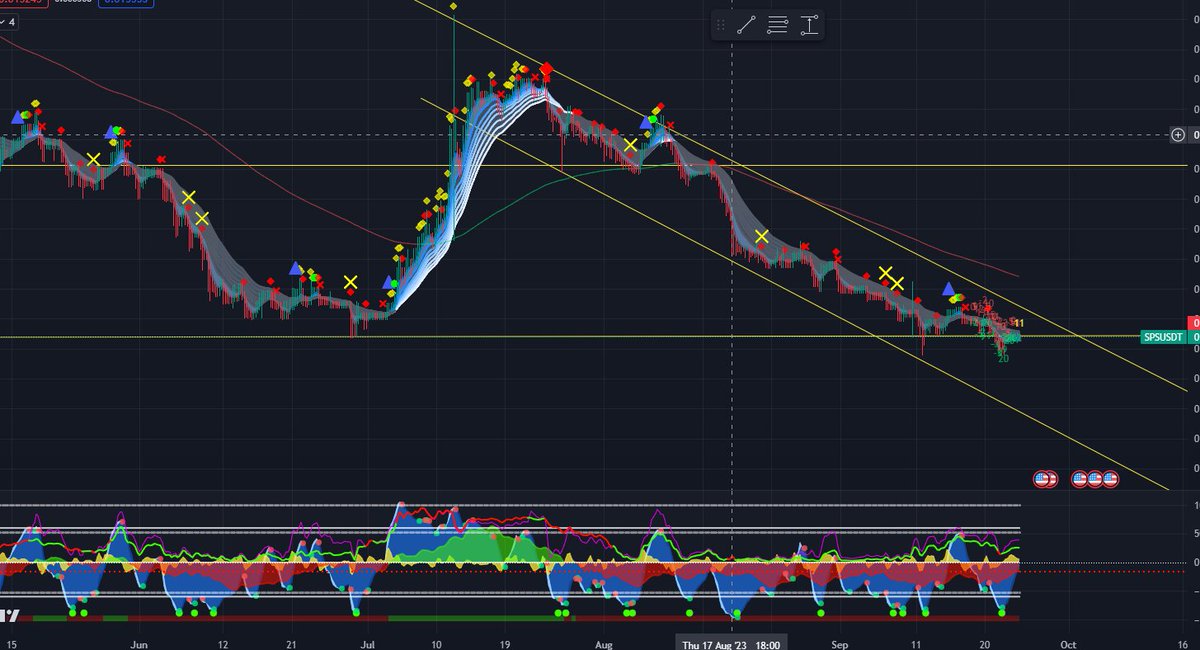Click the overlapping pair of US flag event icons
The height and width of the screenshot is (650, 1200).
pyautogui.click(x=1045, y=478)
